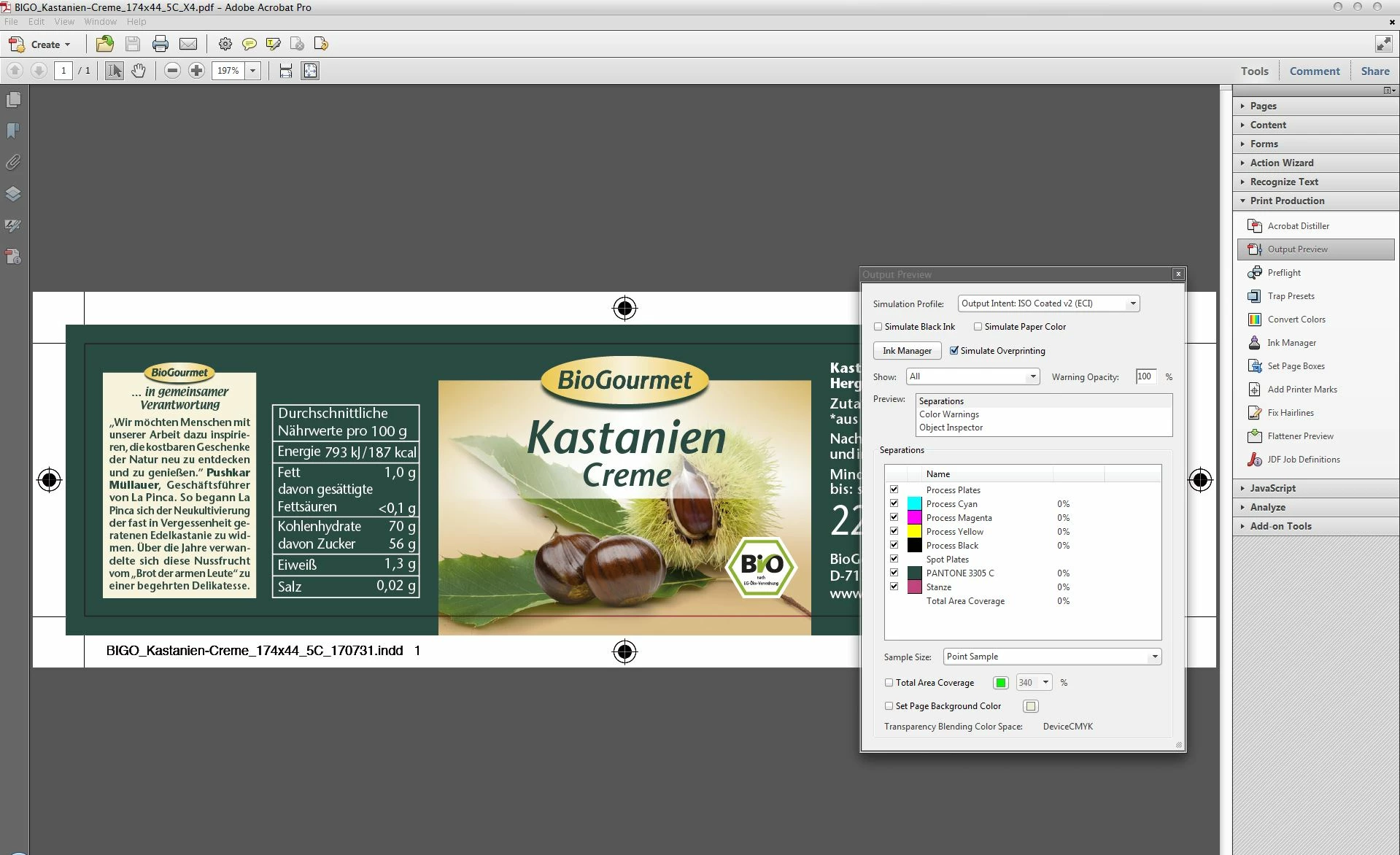Open the Show dropdown set to All

972,376
